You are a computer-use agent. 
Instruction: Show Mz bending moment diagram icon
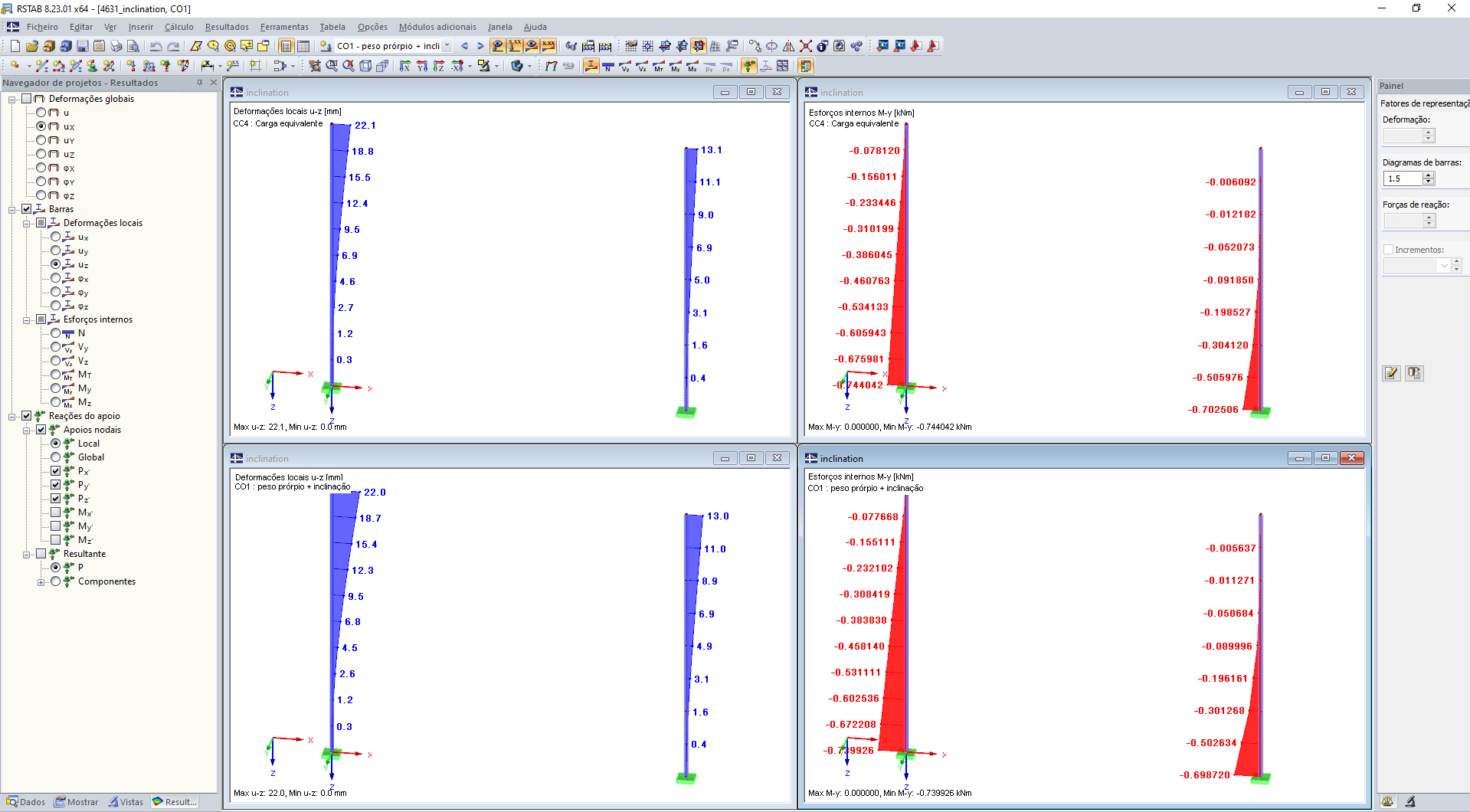click(x=692, y=66)
